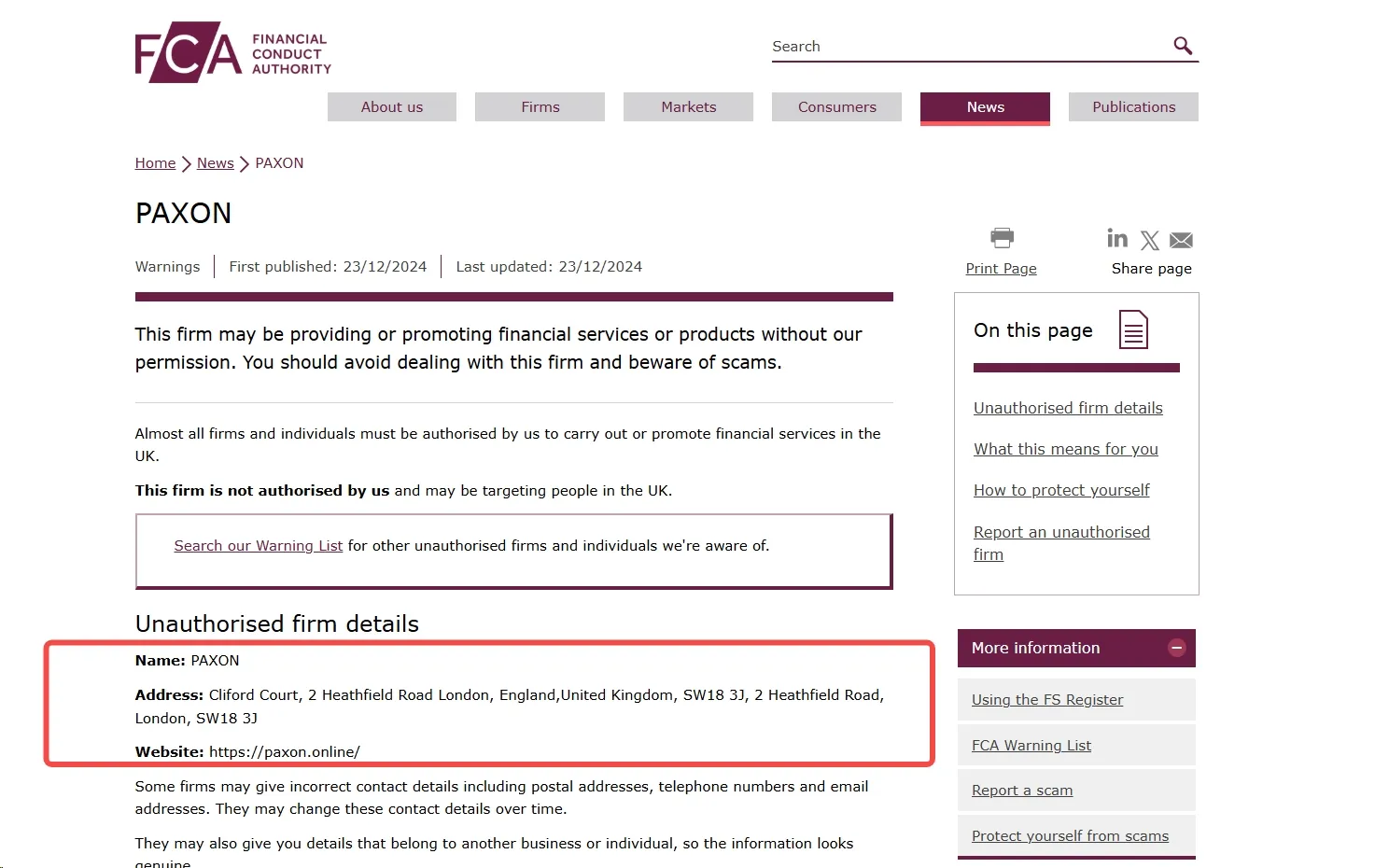1389x868 pixels.
Task: Open Search our Warning List link
Action: point(259,546)
